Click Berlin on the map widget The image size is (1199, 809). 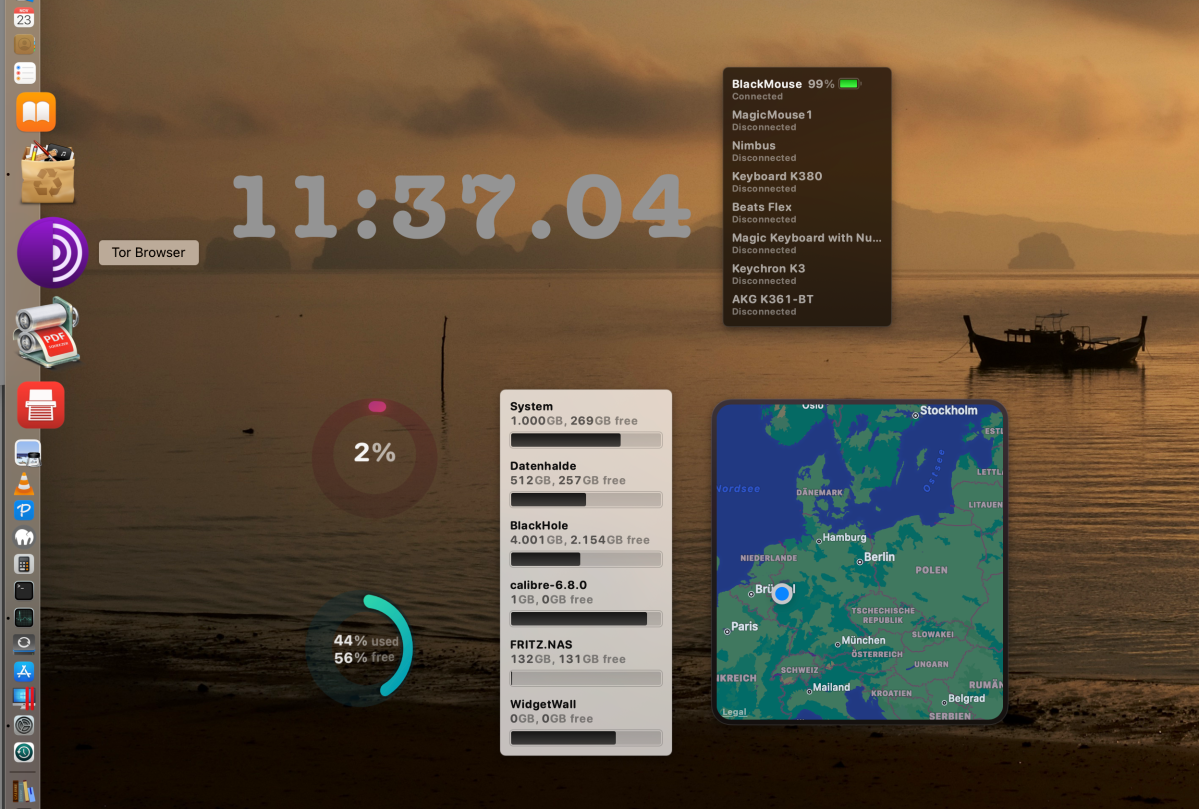[x=879, y=557]
